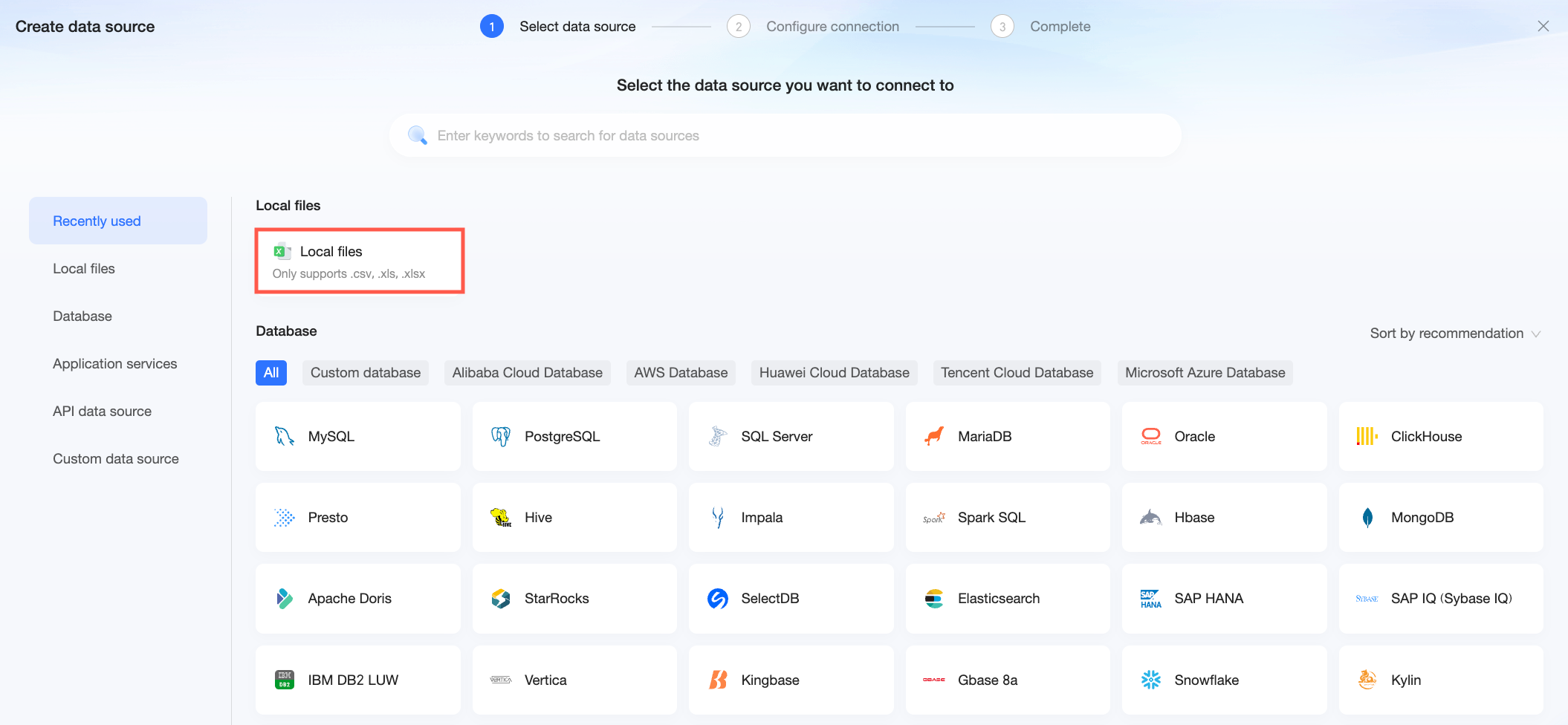Select the ClickHouse bars icon
Image resolution: width=1568 pixels, height=725 pixels.
[1367, 436]
